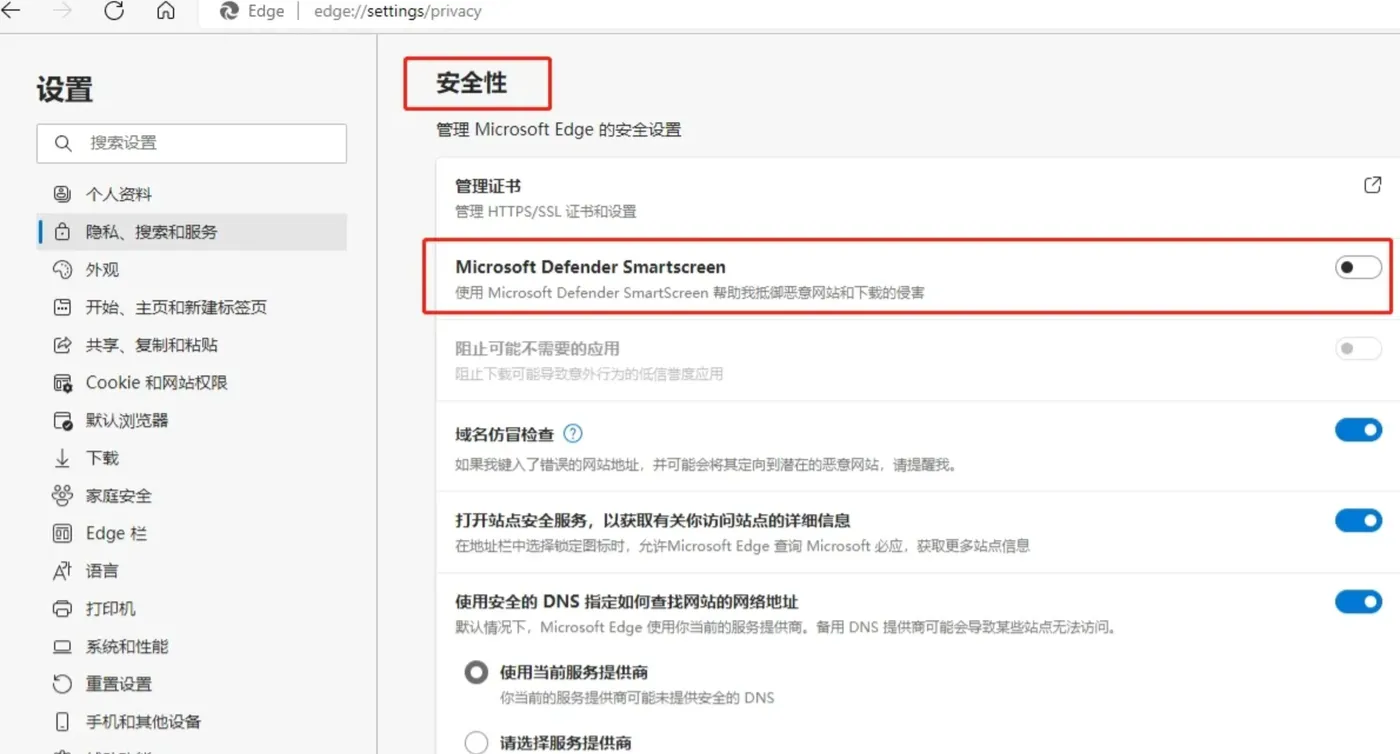Open 开始、主页和新建标签页 section
Image resolution: width=1400 pixels, height=754 pixels.
pyautogui.click(x=192, y=307)
